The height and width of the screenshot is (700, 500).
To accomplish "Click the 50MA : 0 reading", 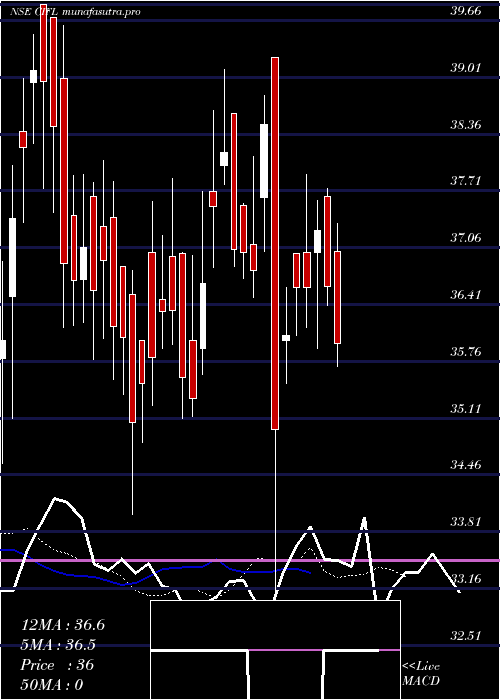I will tap(52, 685).
